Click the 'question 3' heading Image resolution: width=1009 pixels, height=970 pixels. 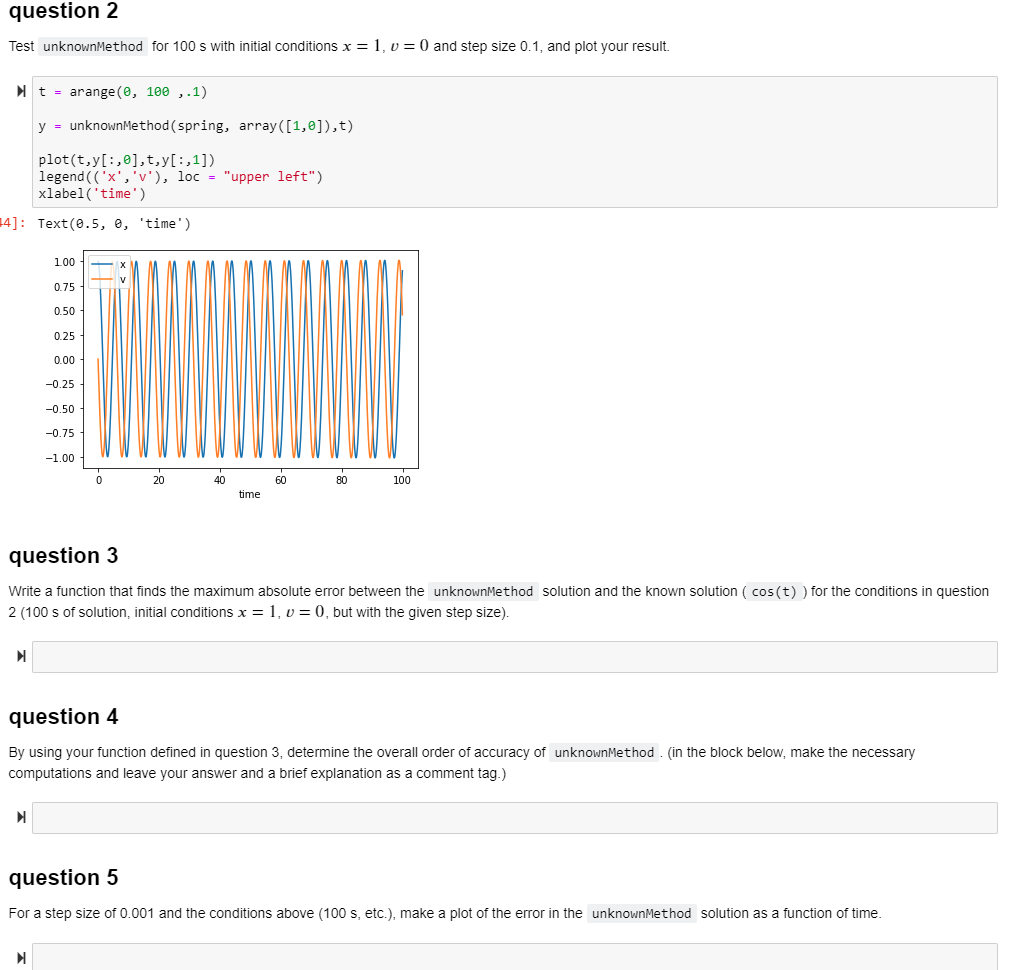tap(64, 555)
